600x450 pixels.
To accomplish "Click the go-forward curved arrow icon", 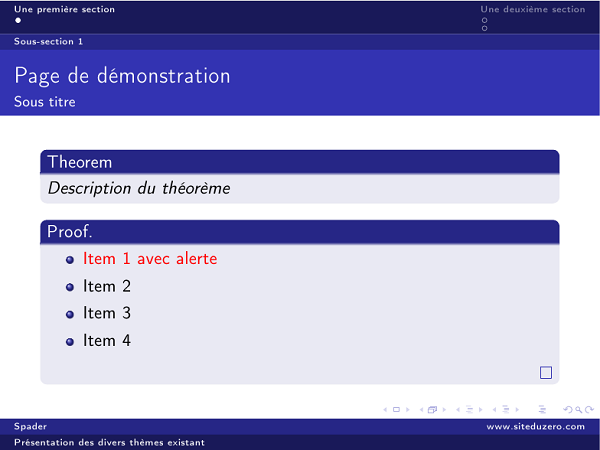I will [x=589, y=409].
